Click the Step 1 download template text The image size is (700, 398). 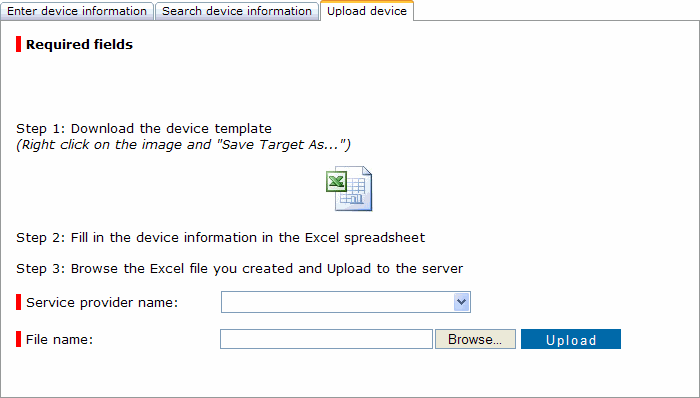click(x=144, y=129)
